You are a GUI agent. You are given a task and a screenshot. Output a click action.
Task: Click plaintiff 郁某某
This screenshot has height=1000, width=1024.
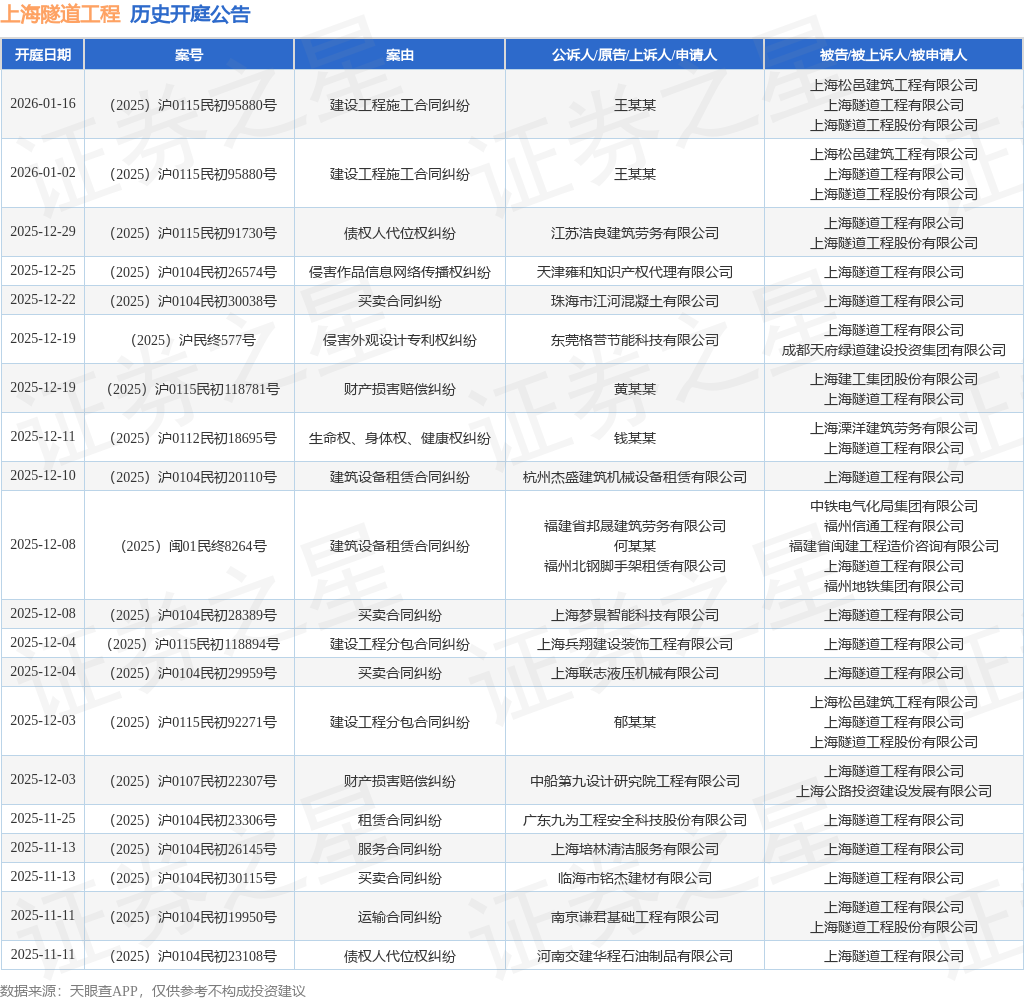(635, 722)
